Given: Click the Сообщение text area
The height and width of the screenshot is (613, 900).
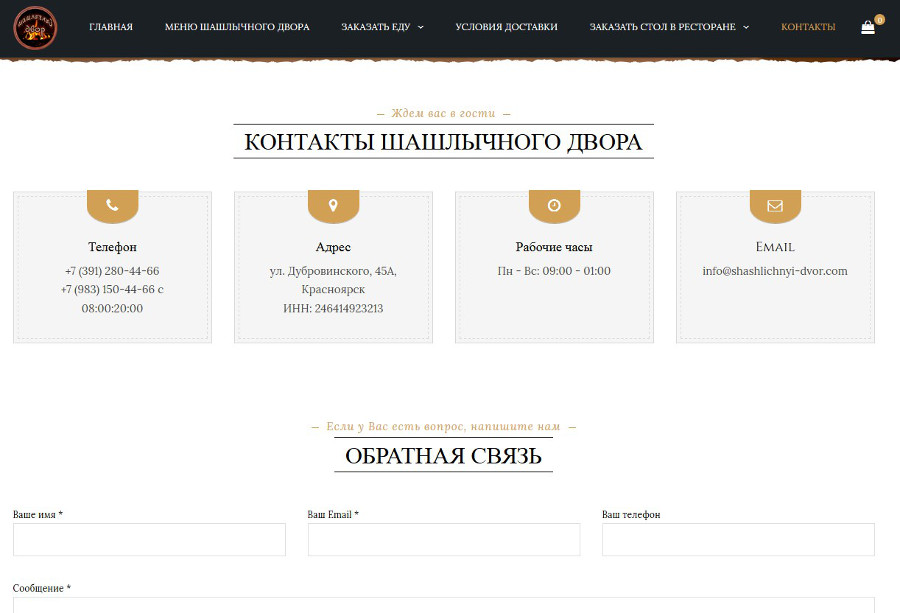Looking at the screenshot, I should (444, 605).
